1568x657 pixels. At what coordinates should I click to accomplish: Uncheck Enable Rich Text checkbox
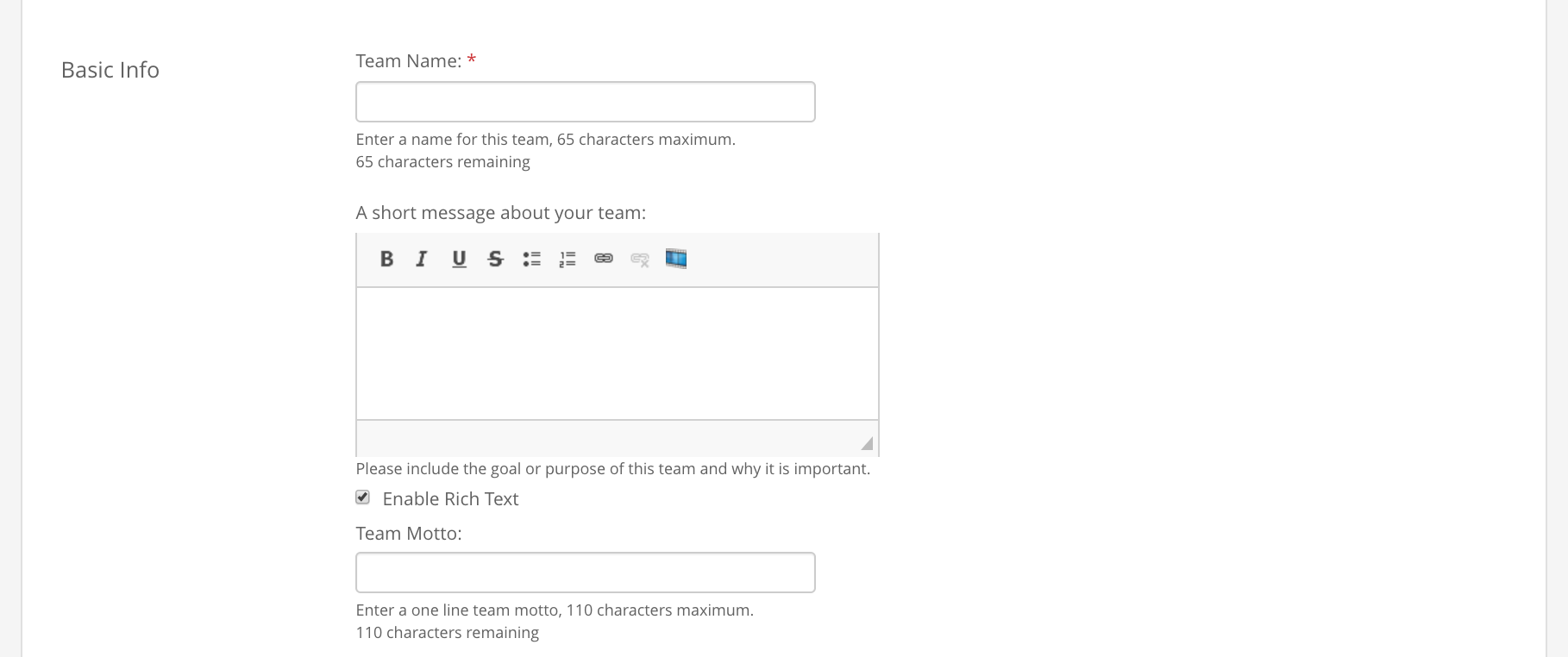point(363,497)
